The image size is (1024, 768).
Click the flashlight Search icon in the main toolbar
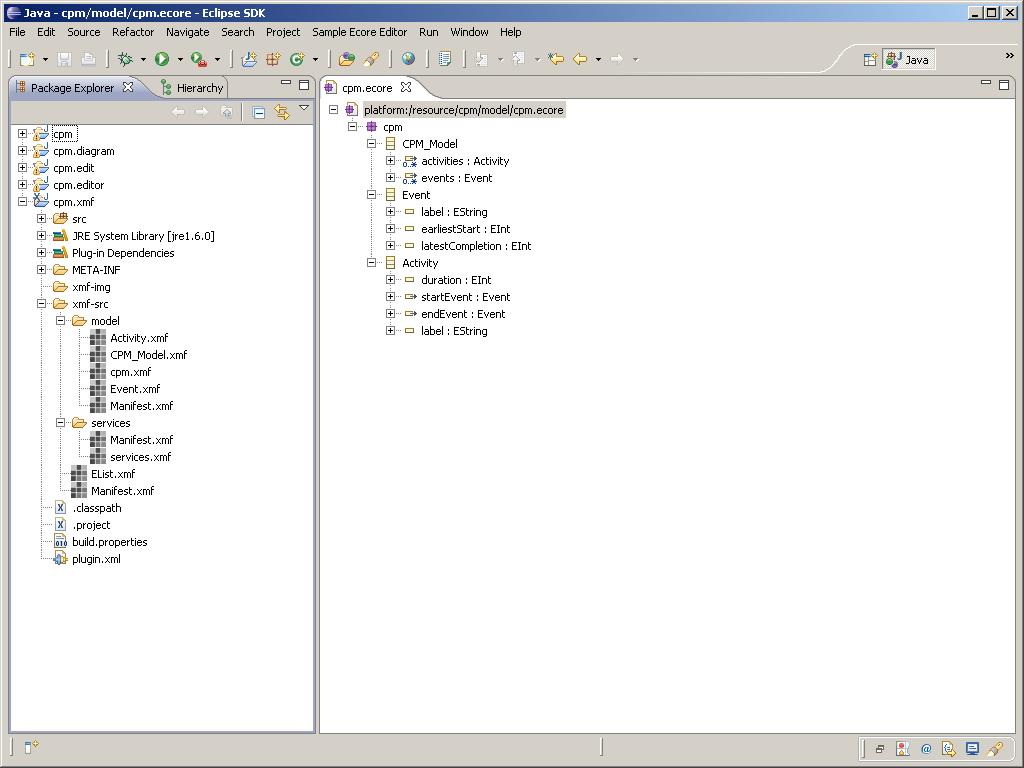372,59
